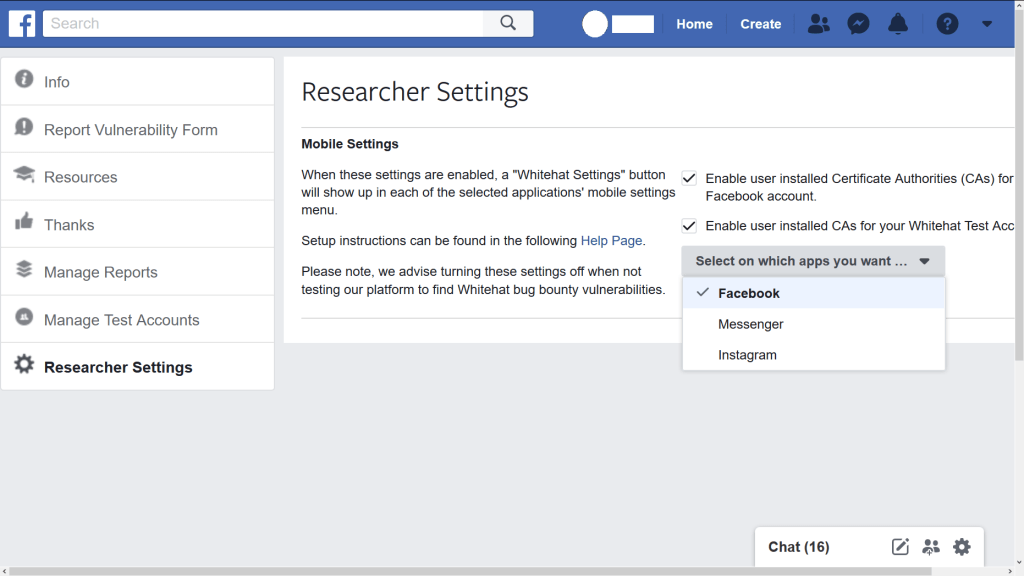1024x576 pixels.
Task: Click the Resources graduation cap icon
Action: coord(24,174)
